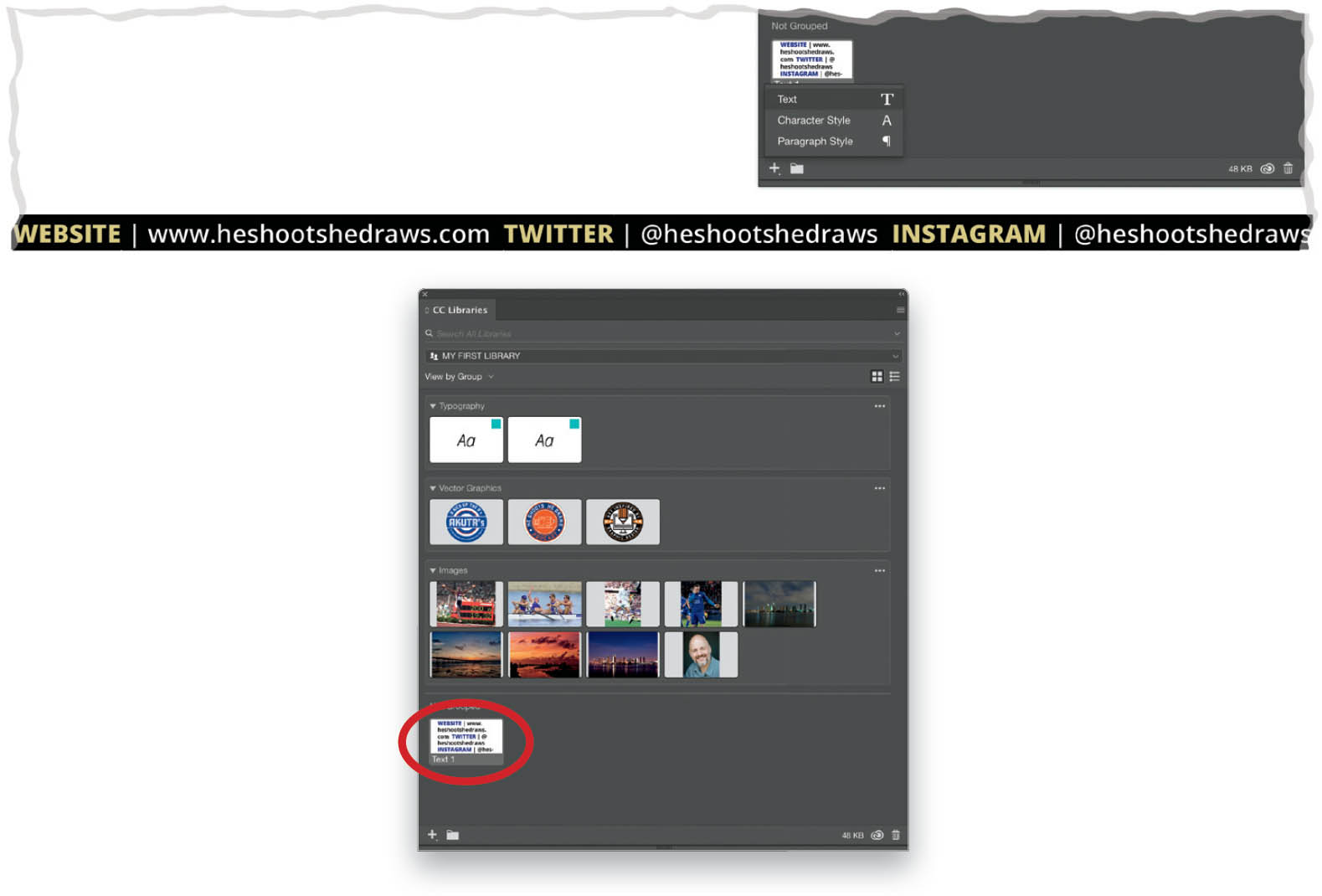Select the night city skyline image in first row

tap(779, 604)
